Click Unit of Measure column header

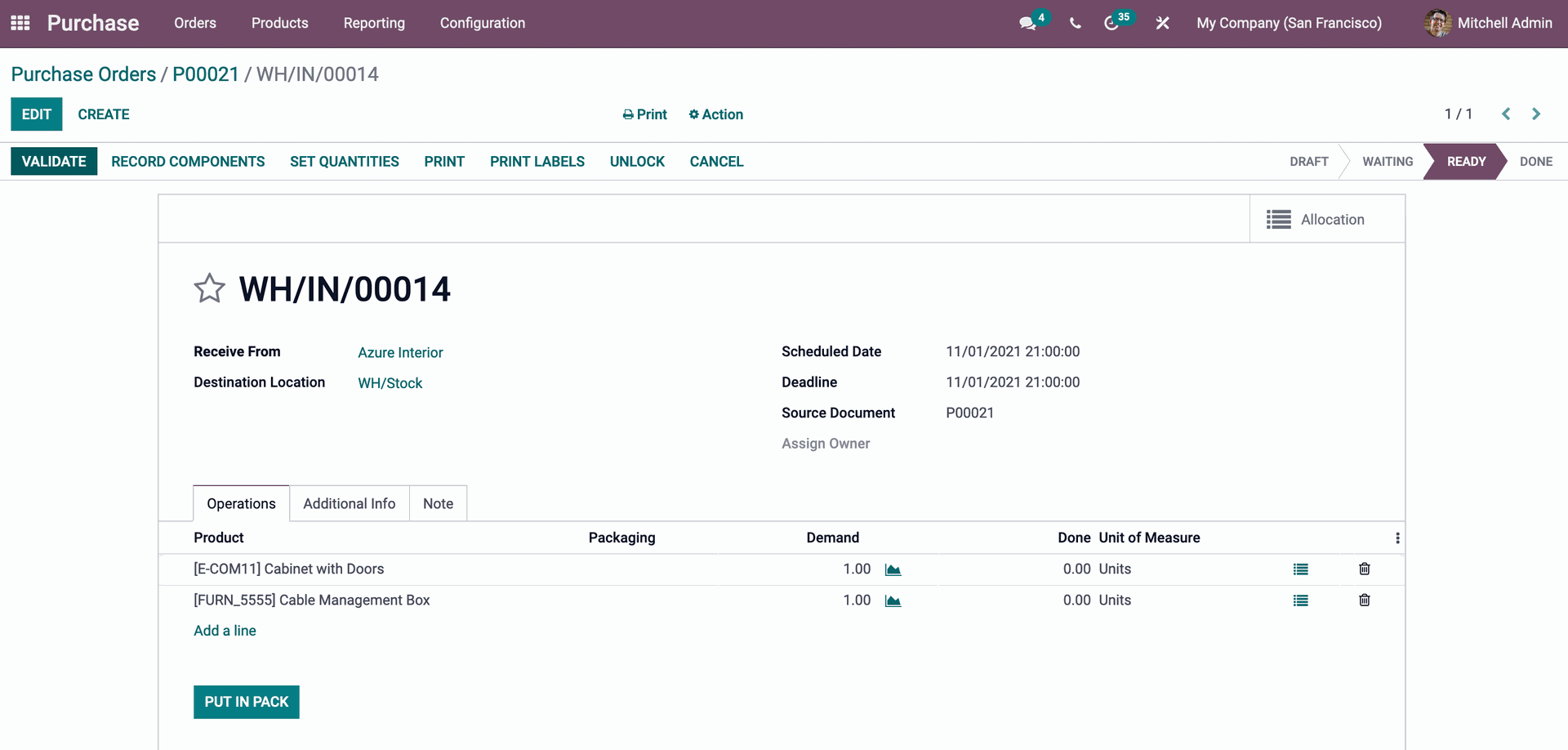point(1149,538)
